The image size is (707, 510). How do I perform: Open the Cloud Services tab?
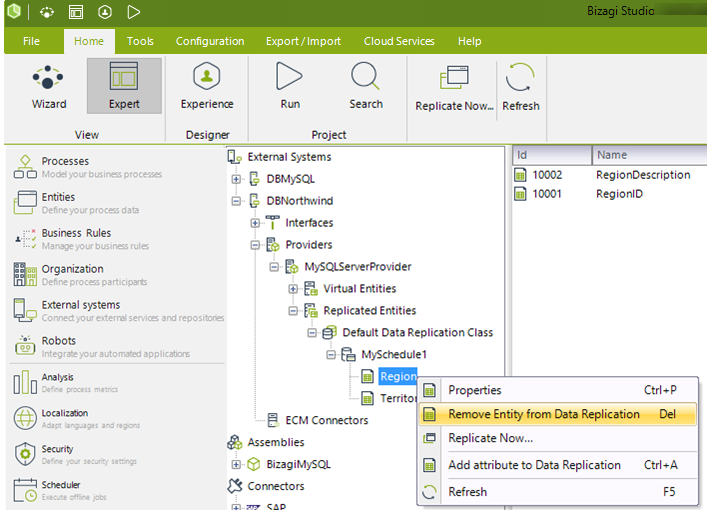point(399,41)
